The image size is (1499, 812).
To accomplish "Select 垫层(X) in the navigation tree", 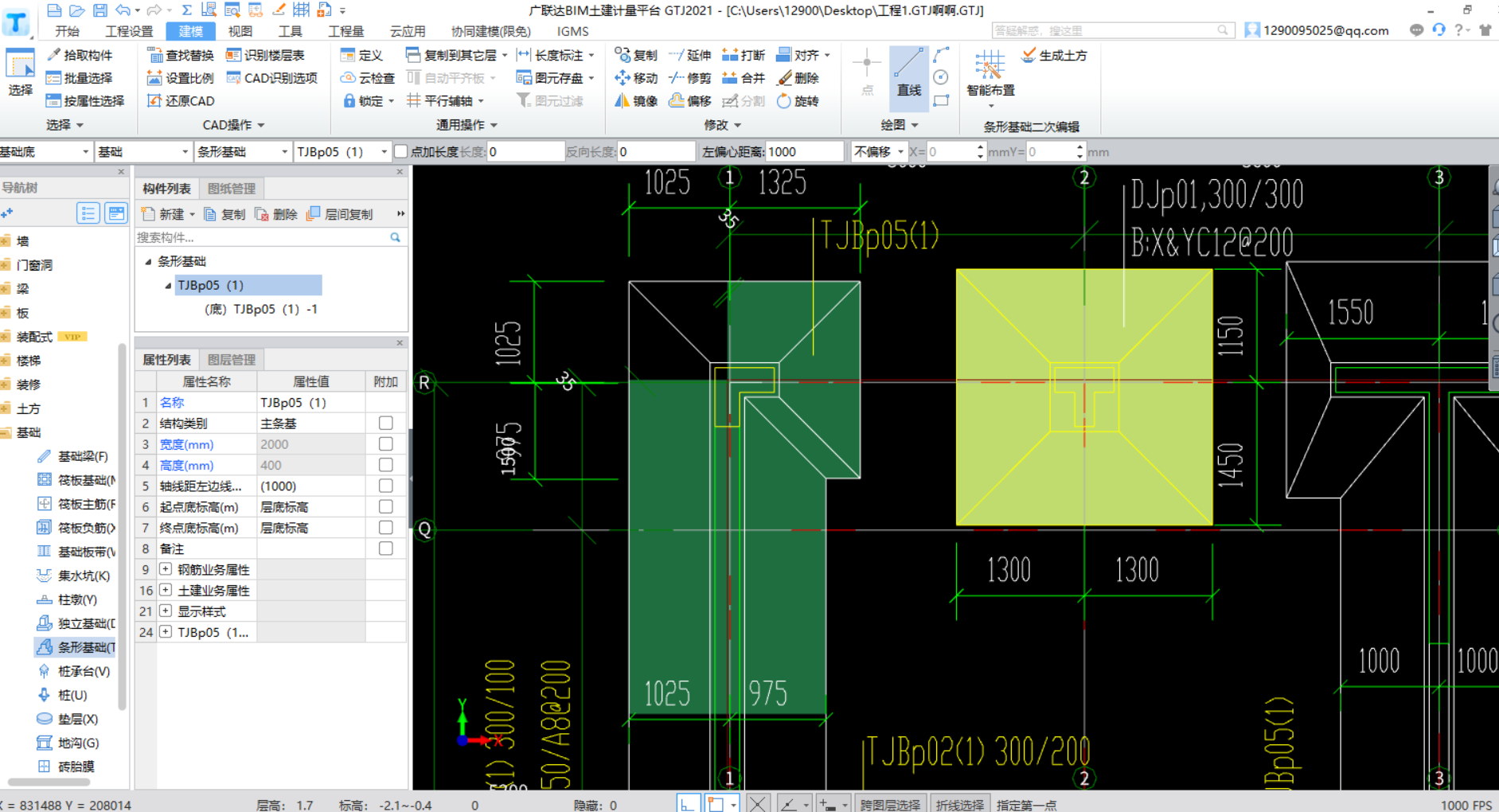I will coord(68,719).
